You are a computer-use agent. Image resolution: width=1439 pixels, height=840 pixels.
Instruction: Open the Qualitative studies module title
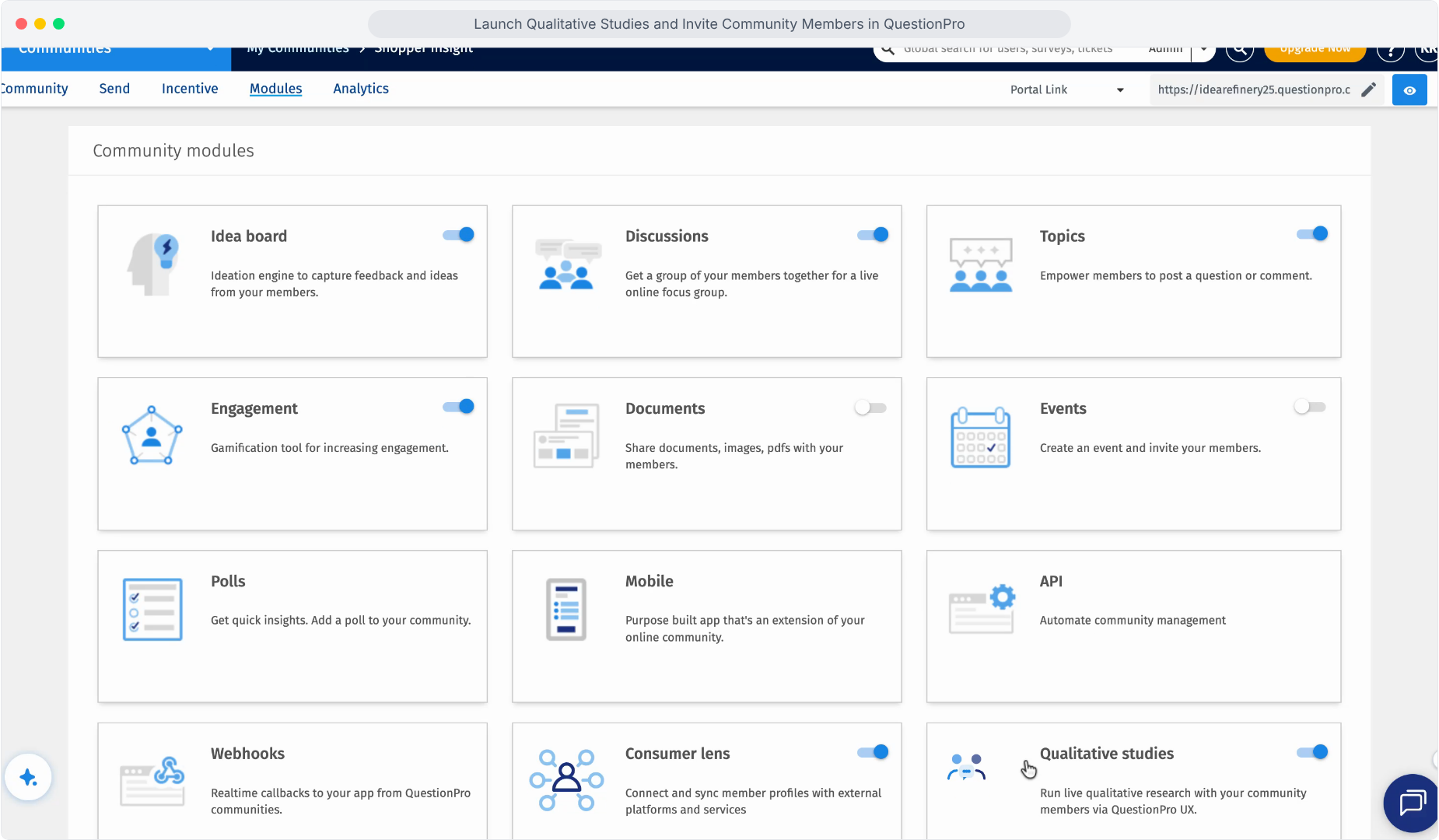(1107, 754)
